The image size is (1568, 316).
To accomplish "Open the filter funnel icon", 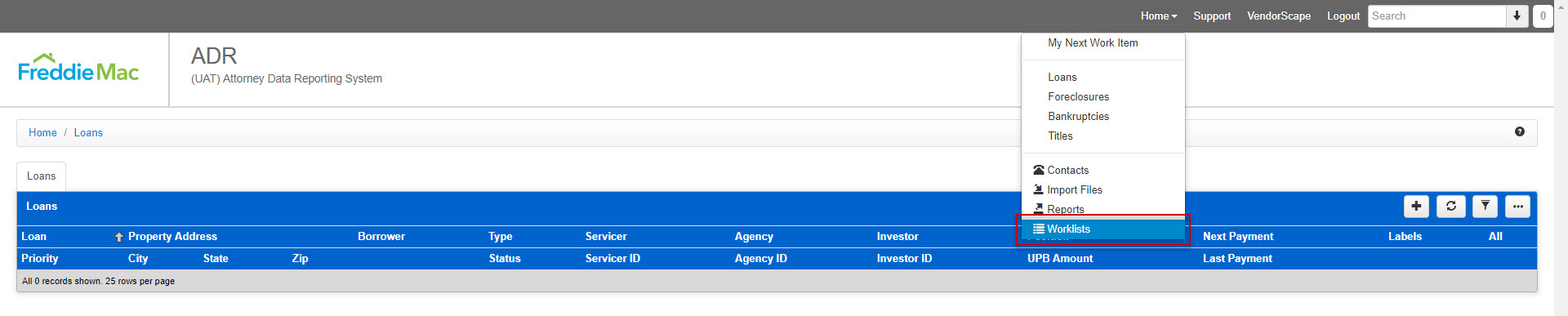I will click(x=1486, y=207).
